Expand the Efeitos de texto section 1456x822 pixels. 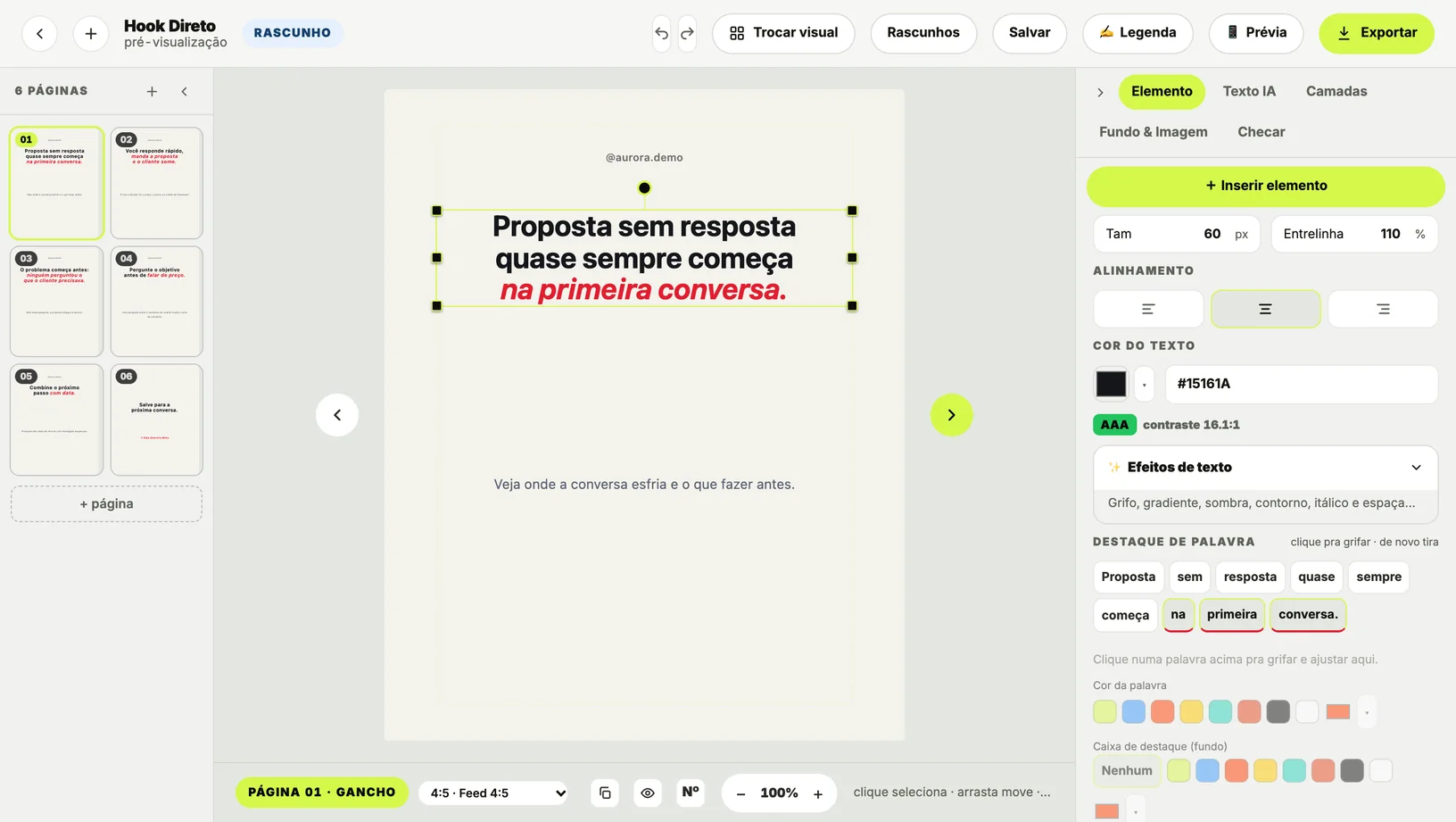click(x=1265, y=468)
